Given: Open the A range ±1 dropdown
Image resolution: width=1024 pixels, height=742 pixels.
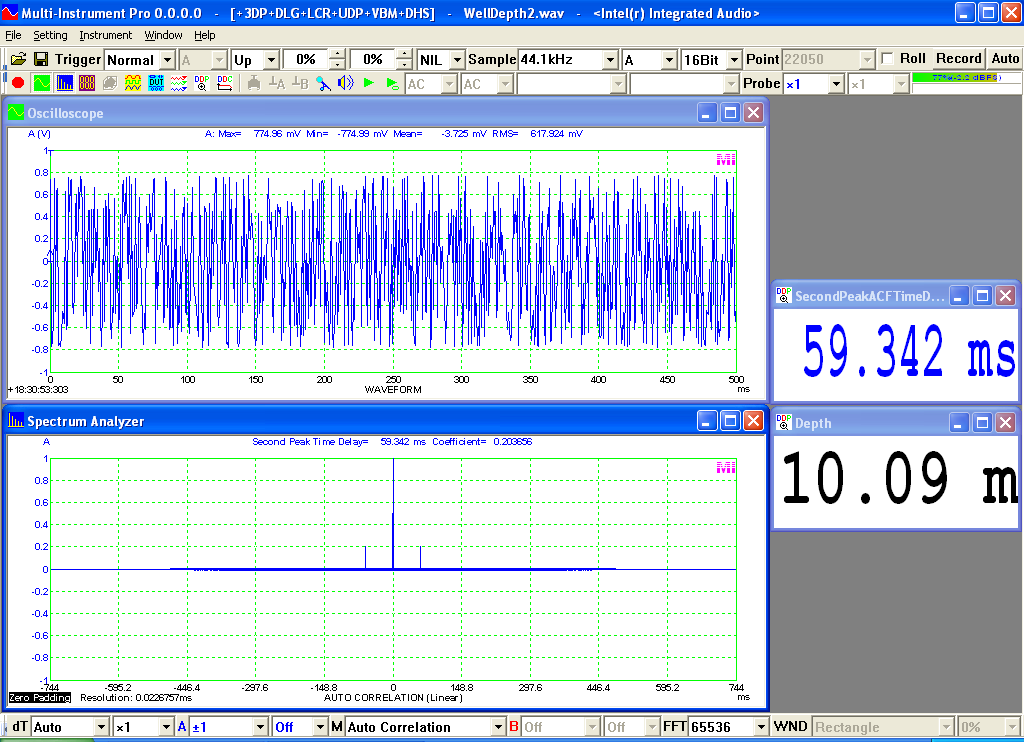Looking at the screenshot, I should click(261, 727).
